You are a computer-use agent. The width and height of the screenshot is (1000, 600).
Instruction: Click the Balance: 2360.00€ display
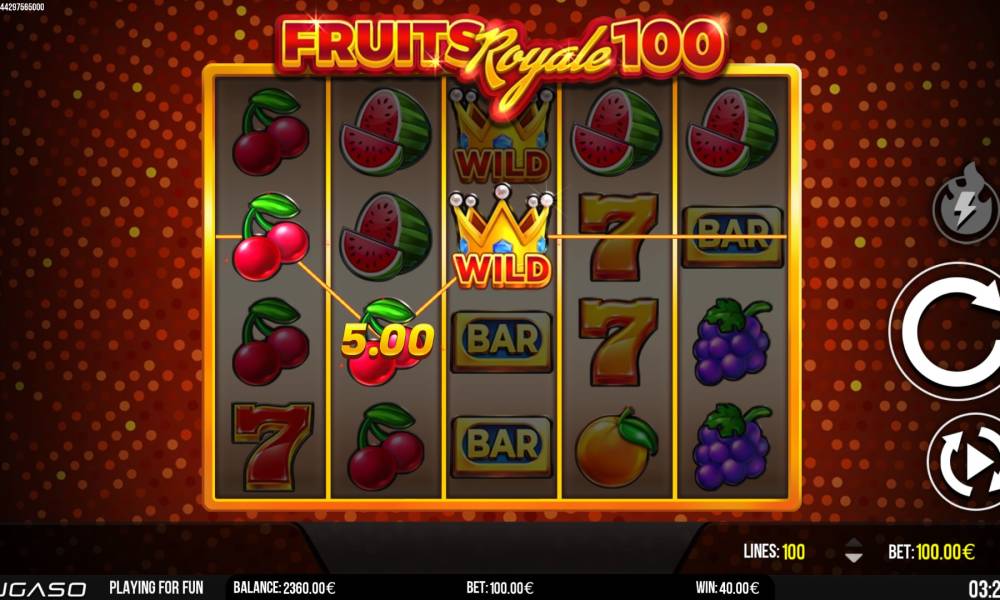pyautogui.click(x=284, y=587)
